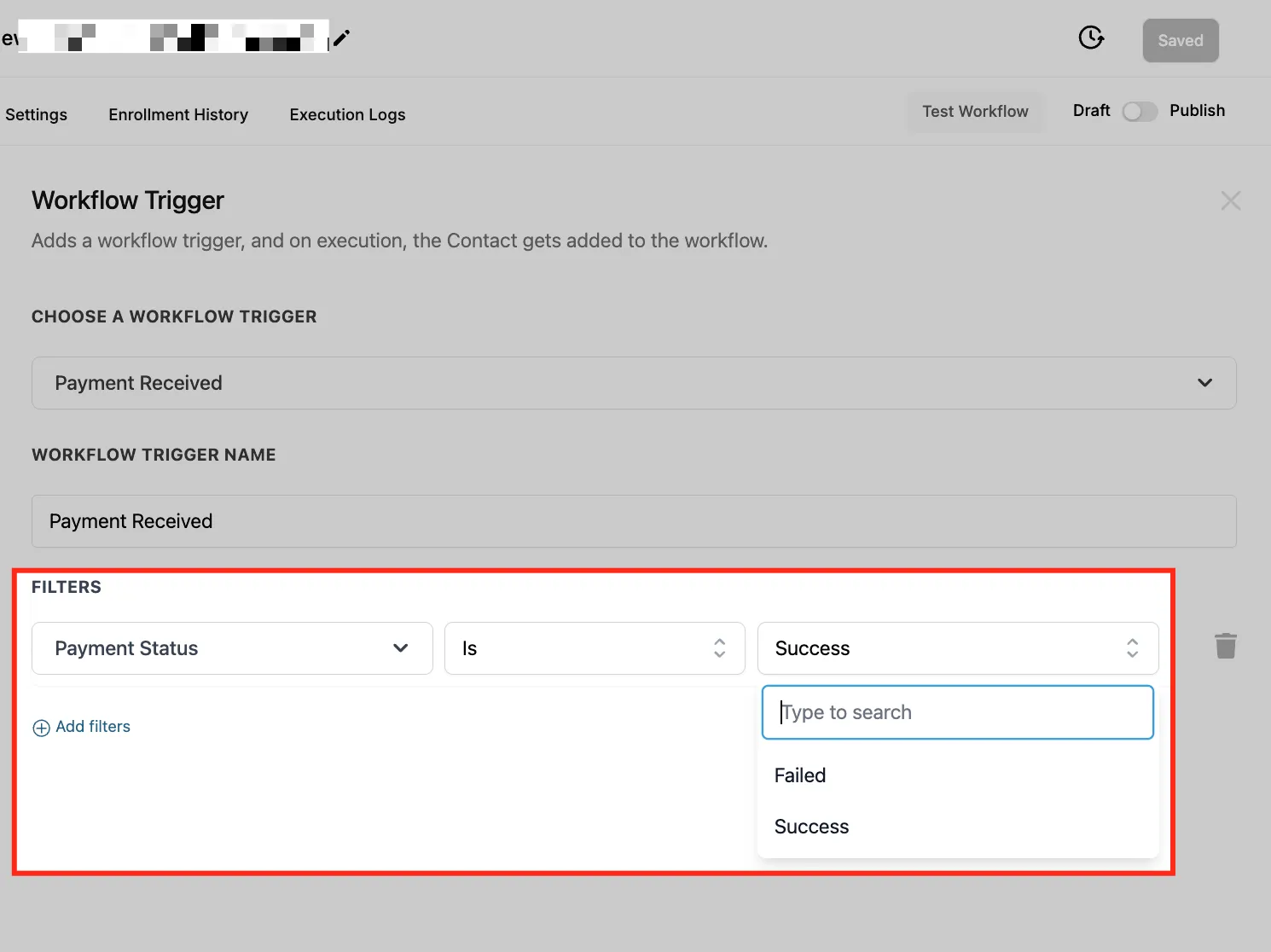Focus the 'Type to search' field
Screen dimensions: 1271x952
pos(958,712)
